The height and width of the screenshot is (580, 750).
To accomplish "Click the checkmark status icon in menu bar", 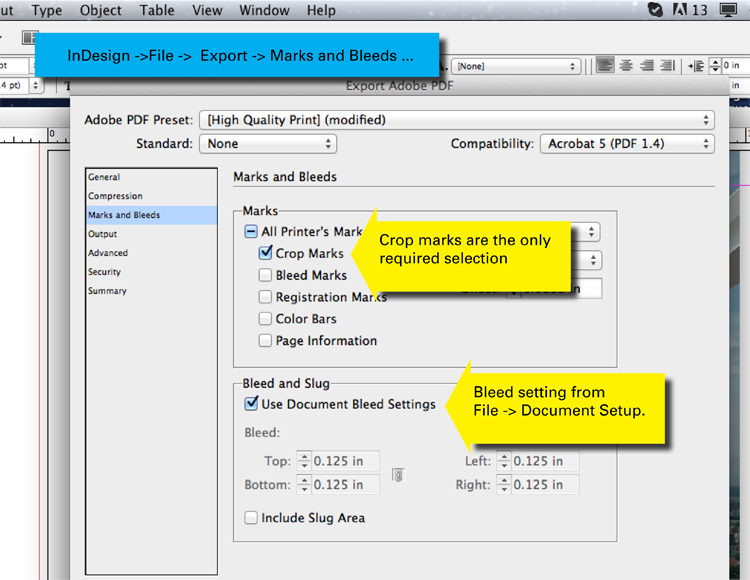I will (x=655, y=10).
